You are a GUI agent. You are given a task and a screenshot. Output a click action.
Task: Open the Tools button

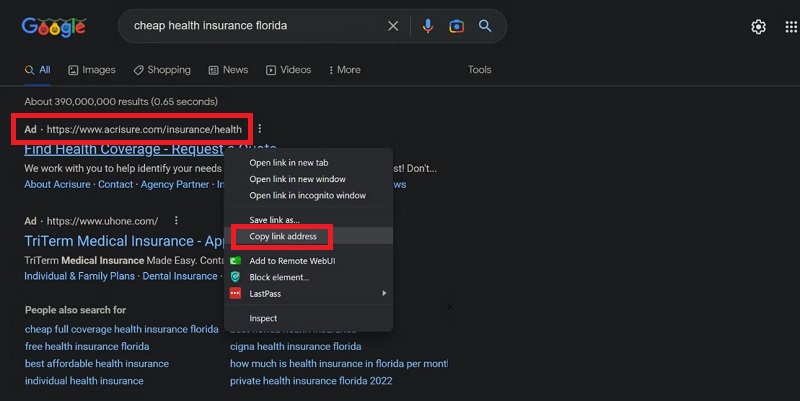coord(479,70)
